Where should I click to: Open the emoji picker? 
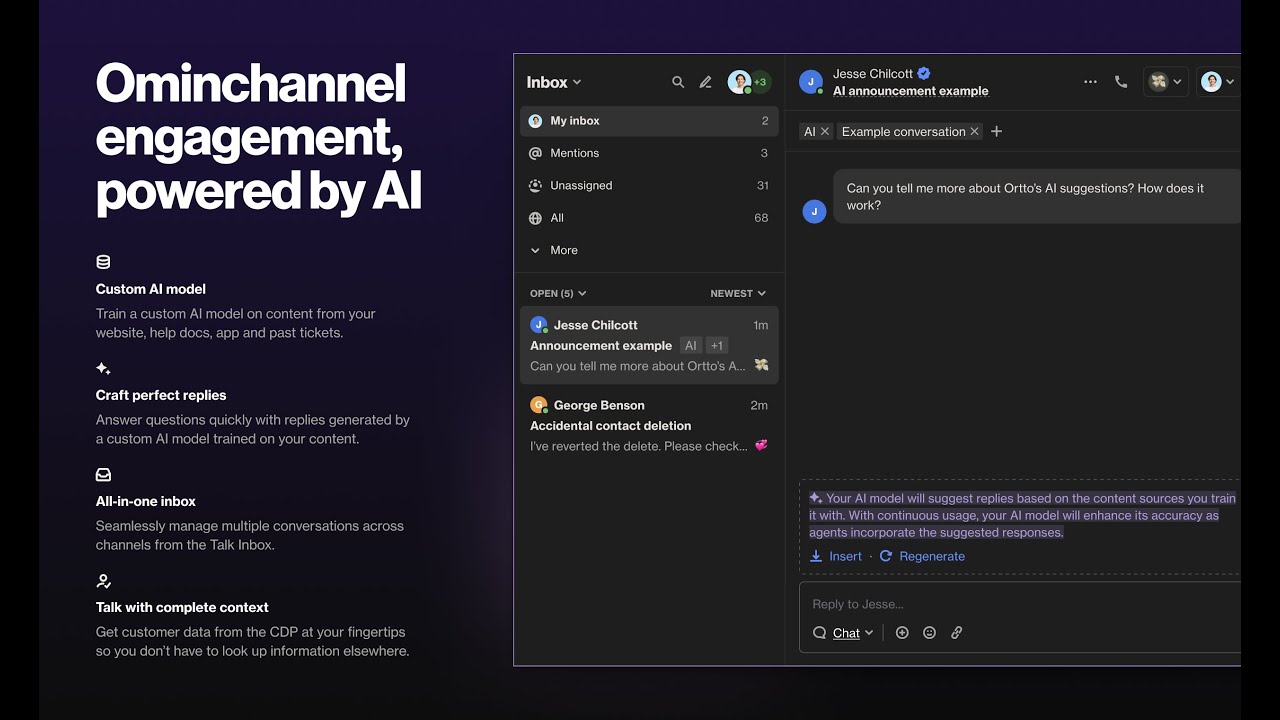pyautogui.click(x=929, y=633)
